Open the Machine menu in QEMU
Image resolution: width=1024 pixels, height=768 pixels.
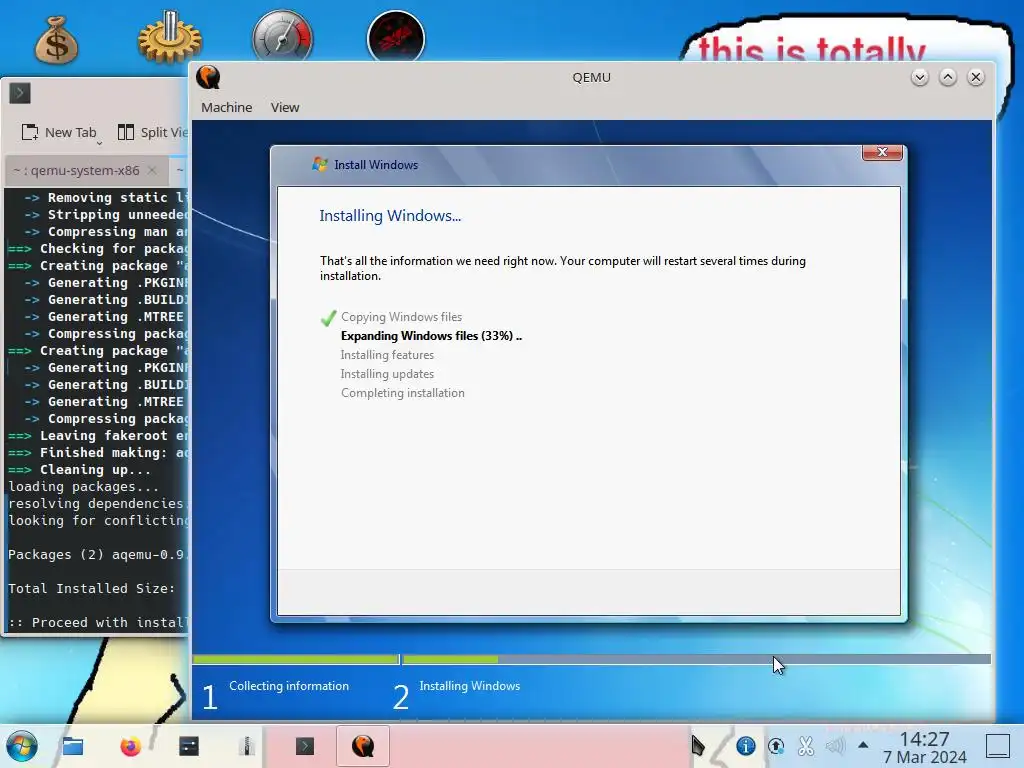point(227,107)
